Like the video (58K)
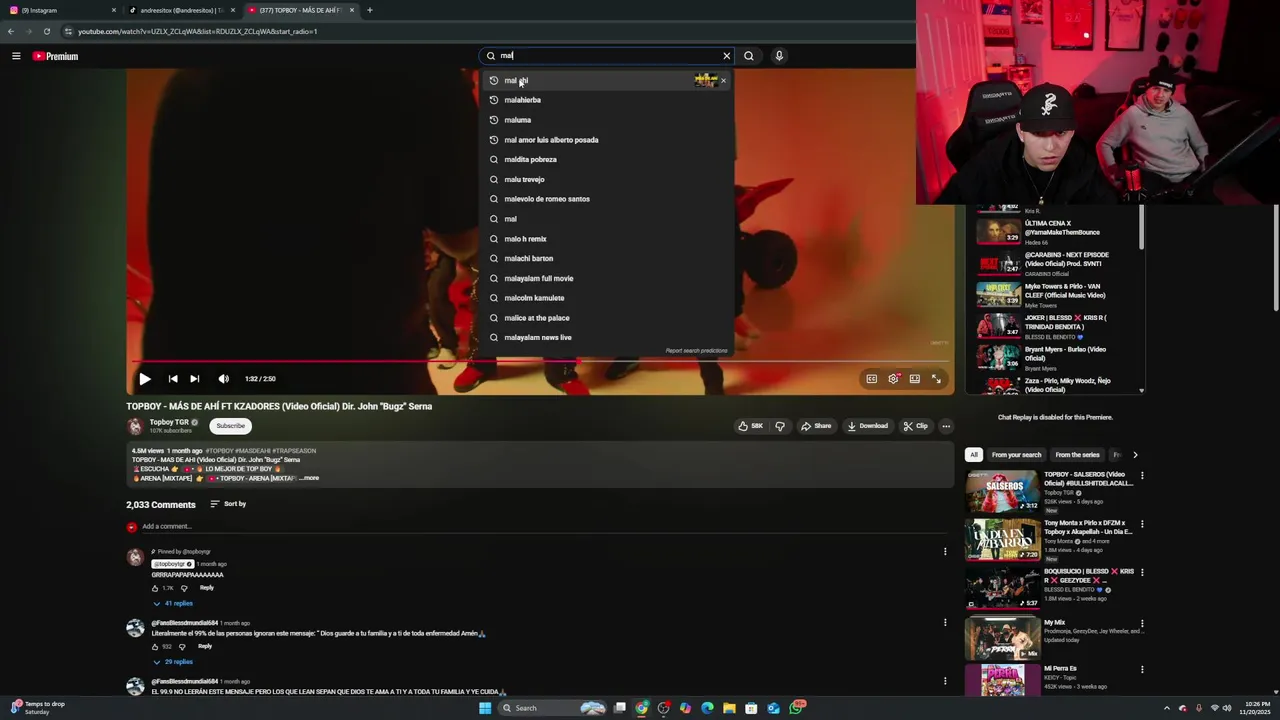 (x=750, y=426)
